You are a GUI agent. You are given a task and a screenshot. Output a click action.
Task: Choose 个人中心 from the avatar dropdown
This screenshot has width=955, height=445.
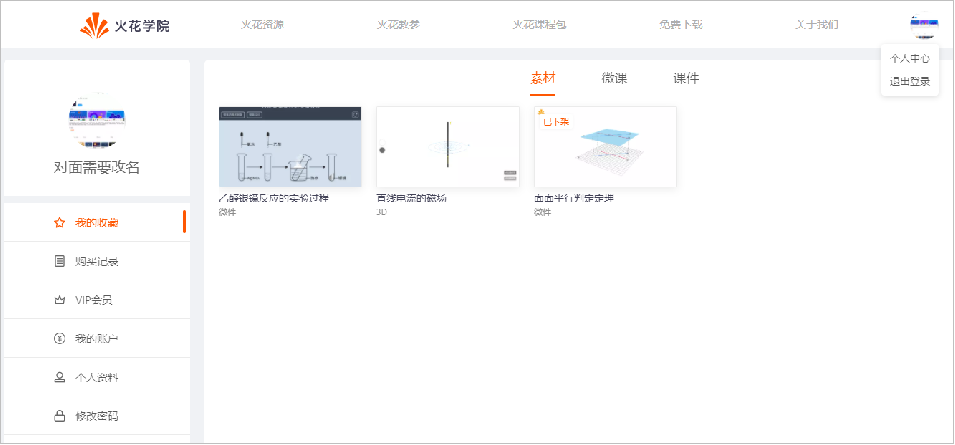pyautogui.click(x=910, y=59)
